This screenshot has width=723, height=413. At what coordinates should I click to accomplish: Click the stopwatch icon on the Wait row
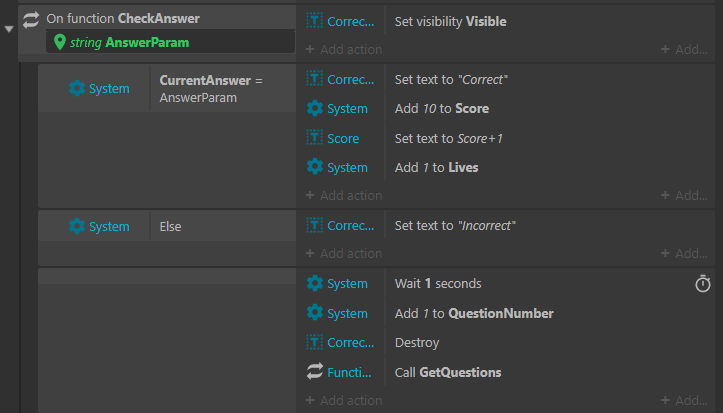coord(703,283)
